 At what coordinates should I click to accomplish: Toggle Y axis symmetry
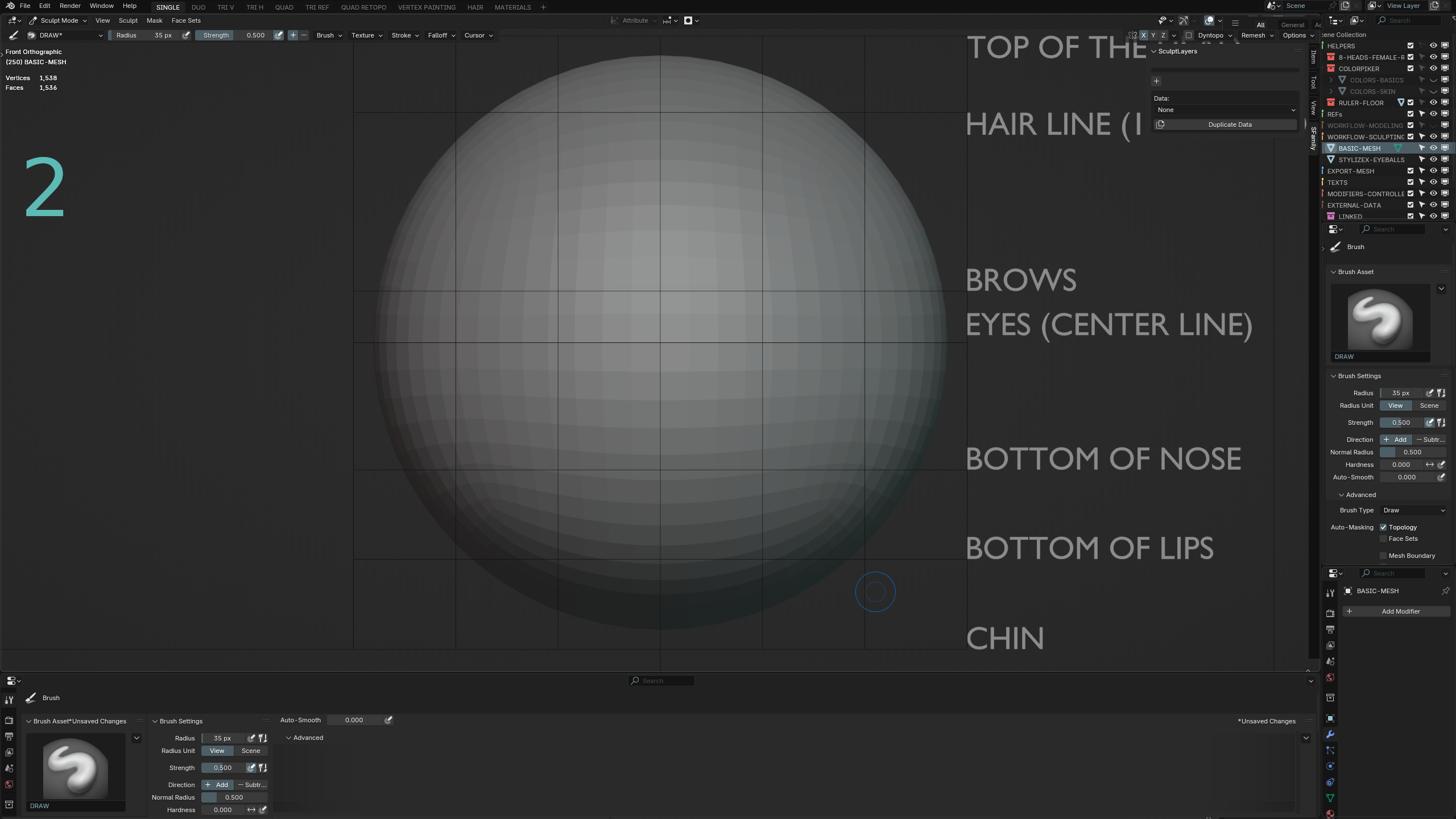click(1153, 35)
